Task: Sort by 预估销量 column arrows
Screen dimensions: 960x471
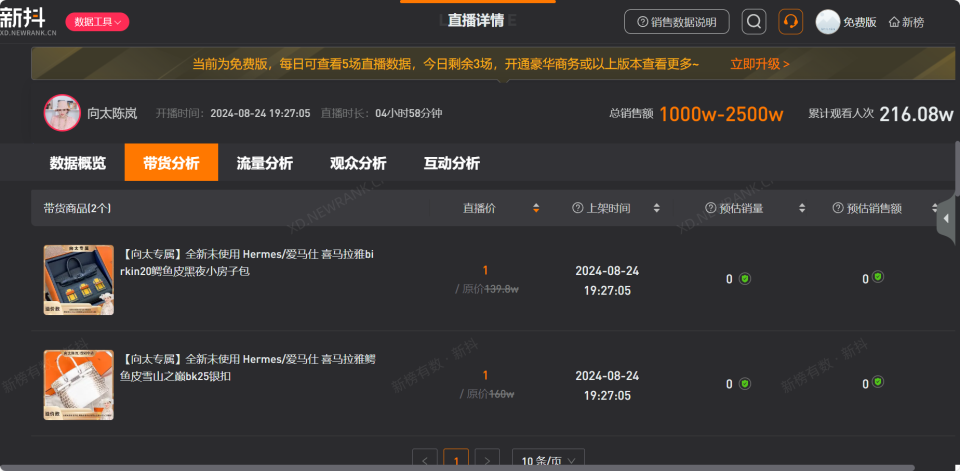Action: [802, 208]
